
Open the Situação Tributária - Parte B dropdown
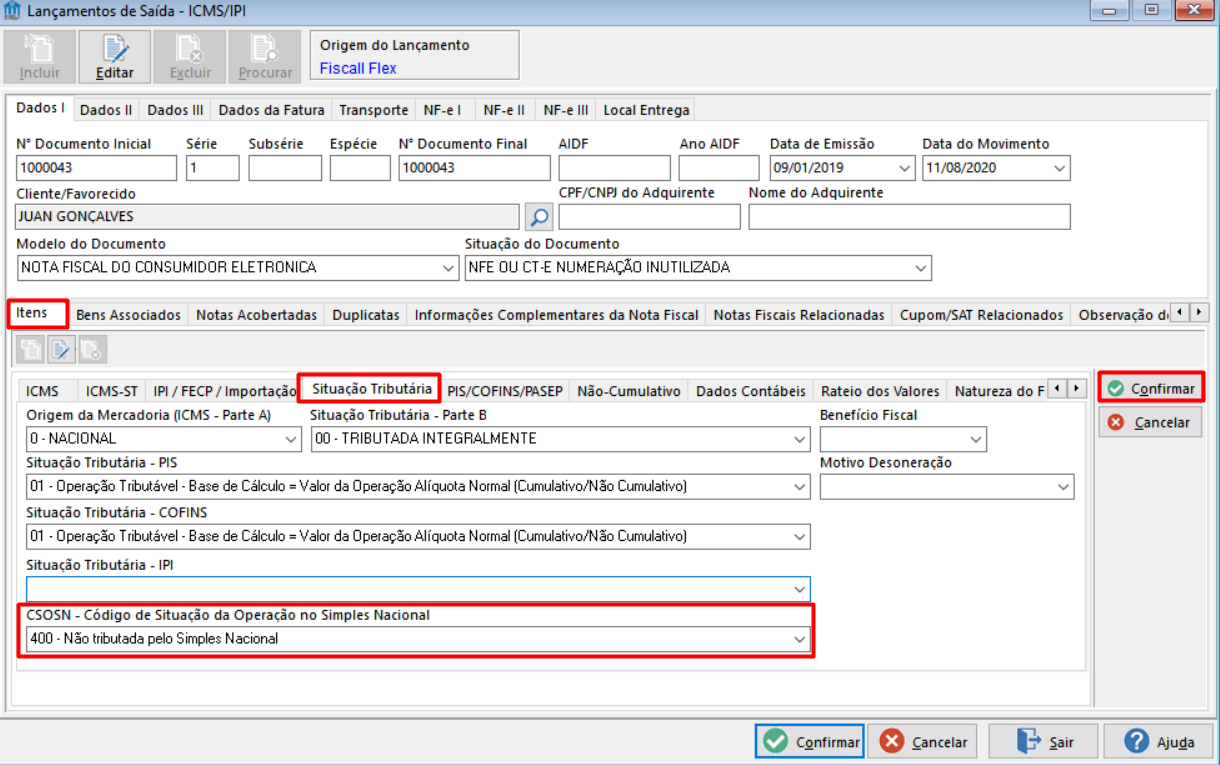click(800, 439)
